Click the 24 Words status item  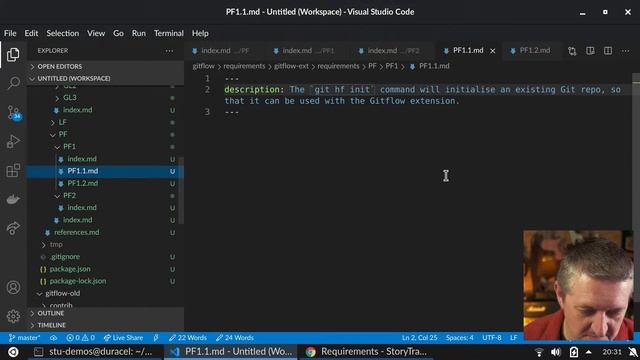pyautogui.click(x=235, y=338)
